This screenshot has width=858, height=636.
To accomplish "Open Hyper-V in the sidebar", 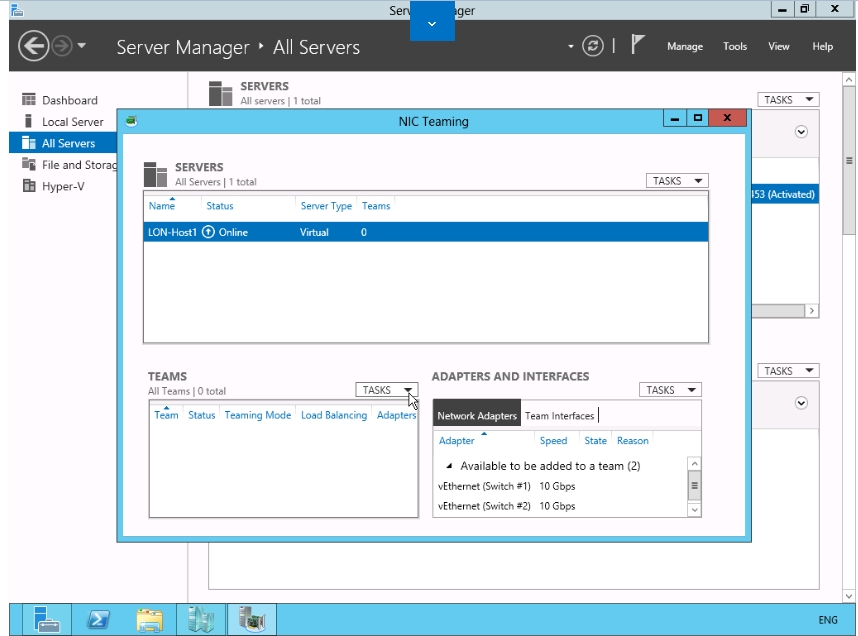I will coord(63,187).
